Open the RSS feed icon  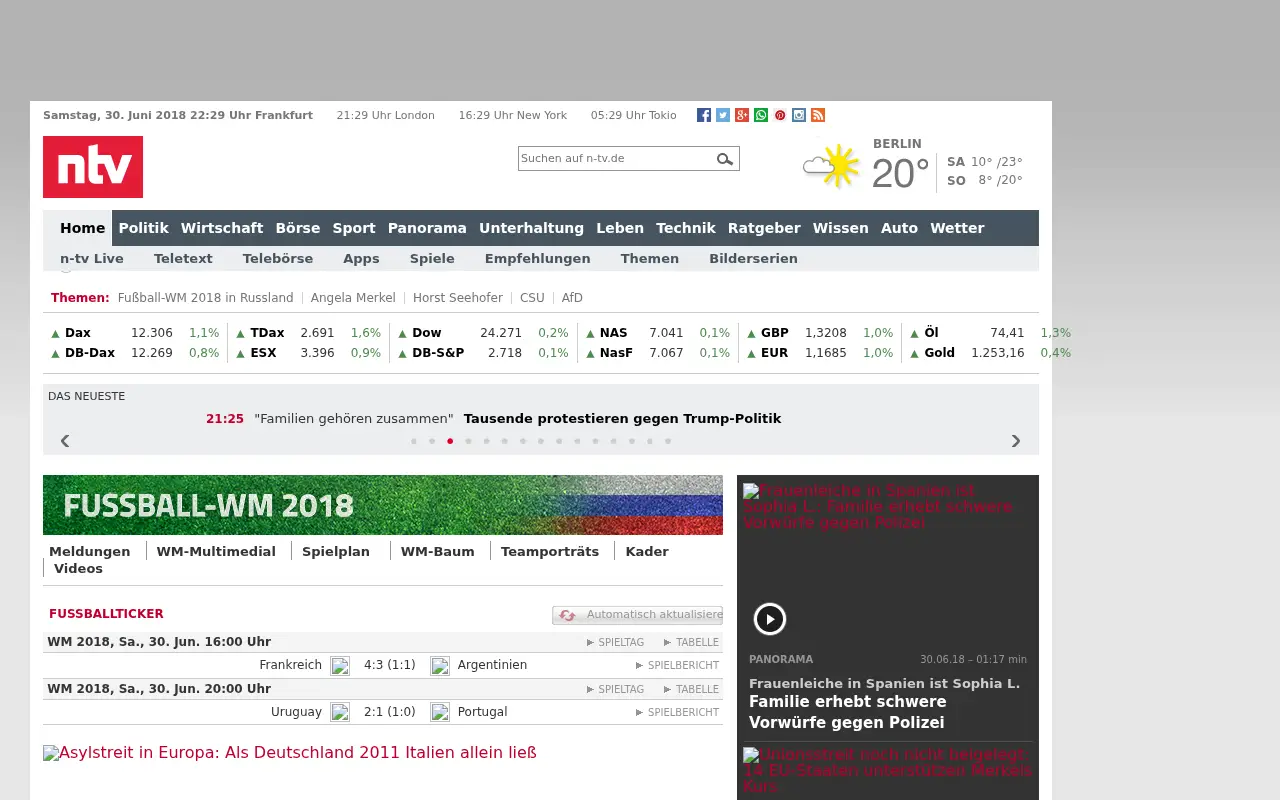pyautogui.click(x=818, y=115)
